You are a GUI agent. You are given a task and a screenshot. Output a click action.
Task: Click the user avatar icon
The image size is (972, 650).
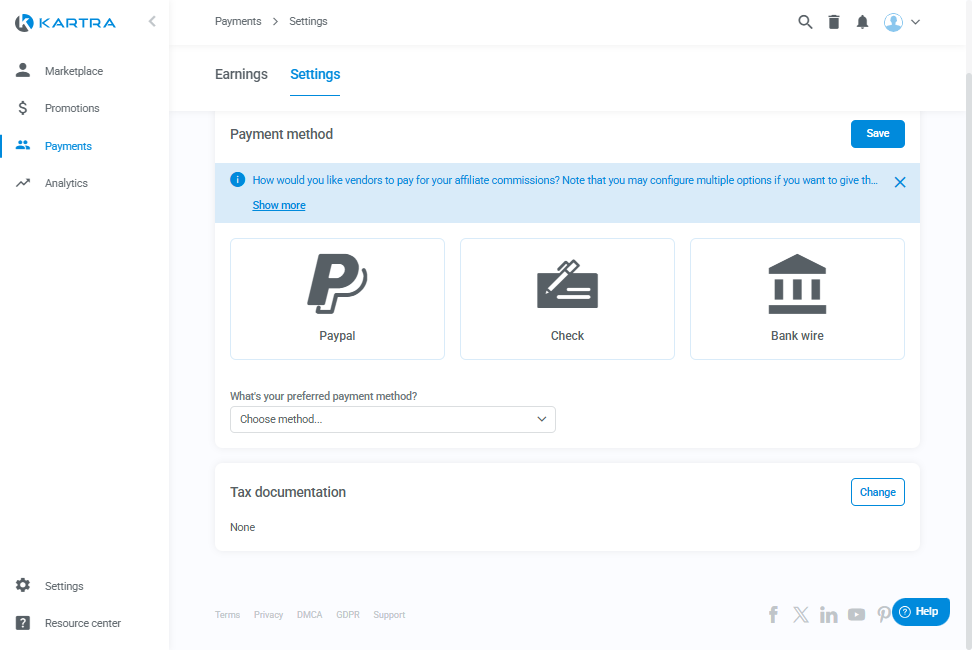pyautogui.click(x=893, y=22)
